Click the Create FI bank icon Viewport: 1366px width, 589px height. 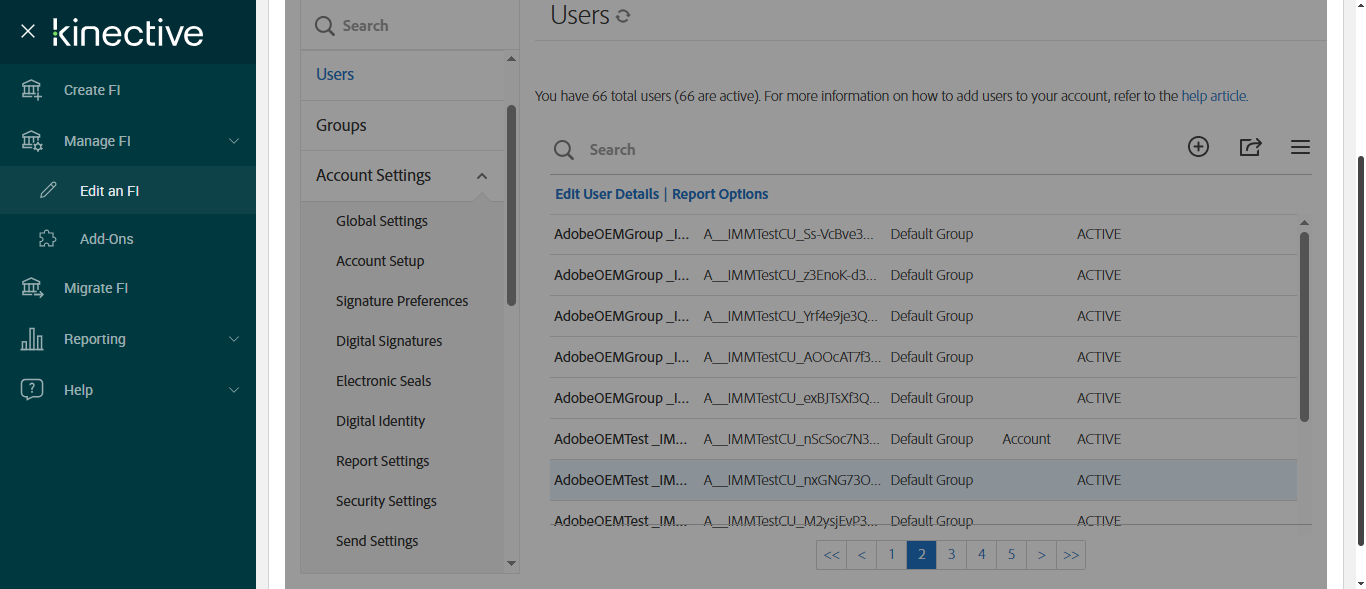pos(32,90)
